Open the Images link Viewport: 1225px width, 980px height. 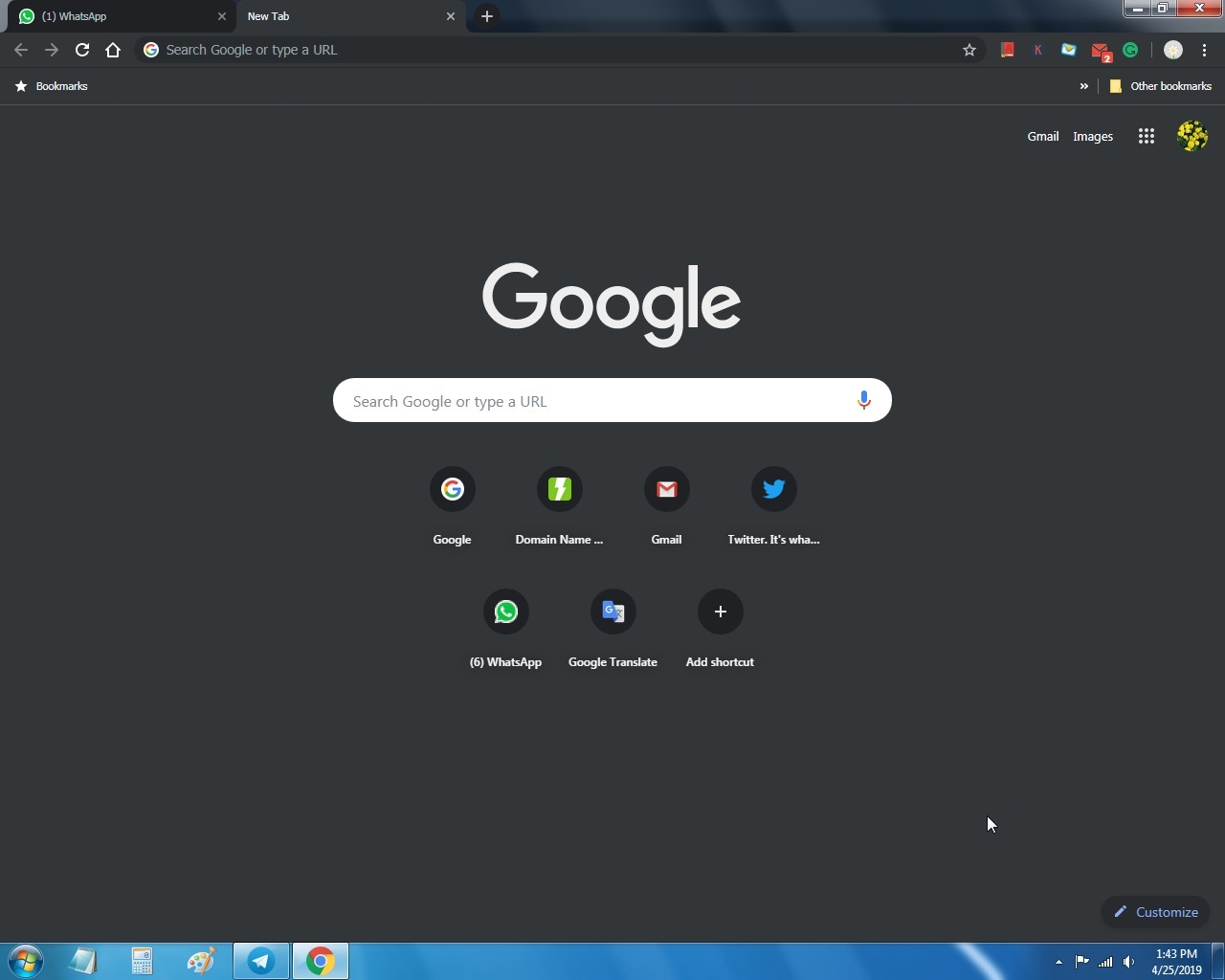(1093, 136)
